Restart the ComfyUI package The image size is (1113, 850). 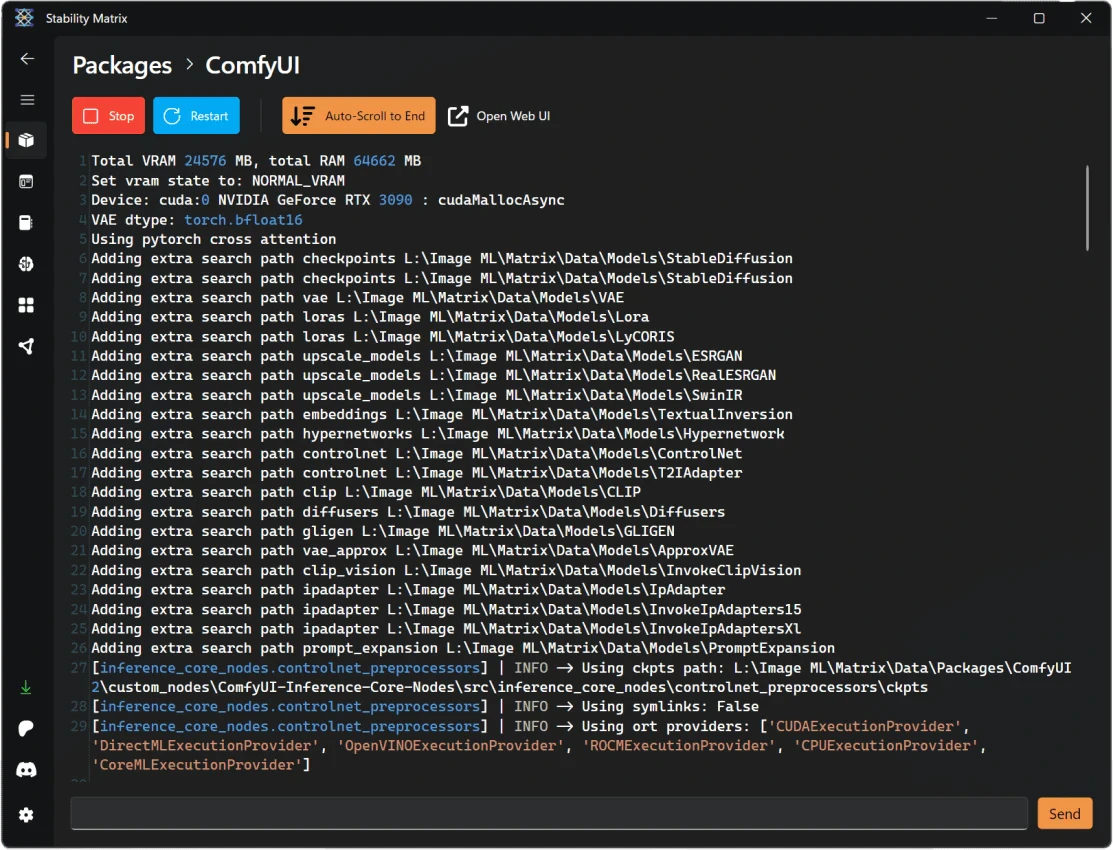(196, 116)
